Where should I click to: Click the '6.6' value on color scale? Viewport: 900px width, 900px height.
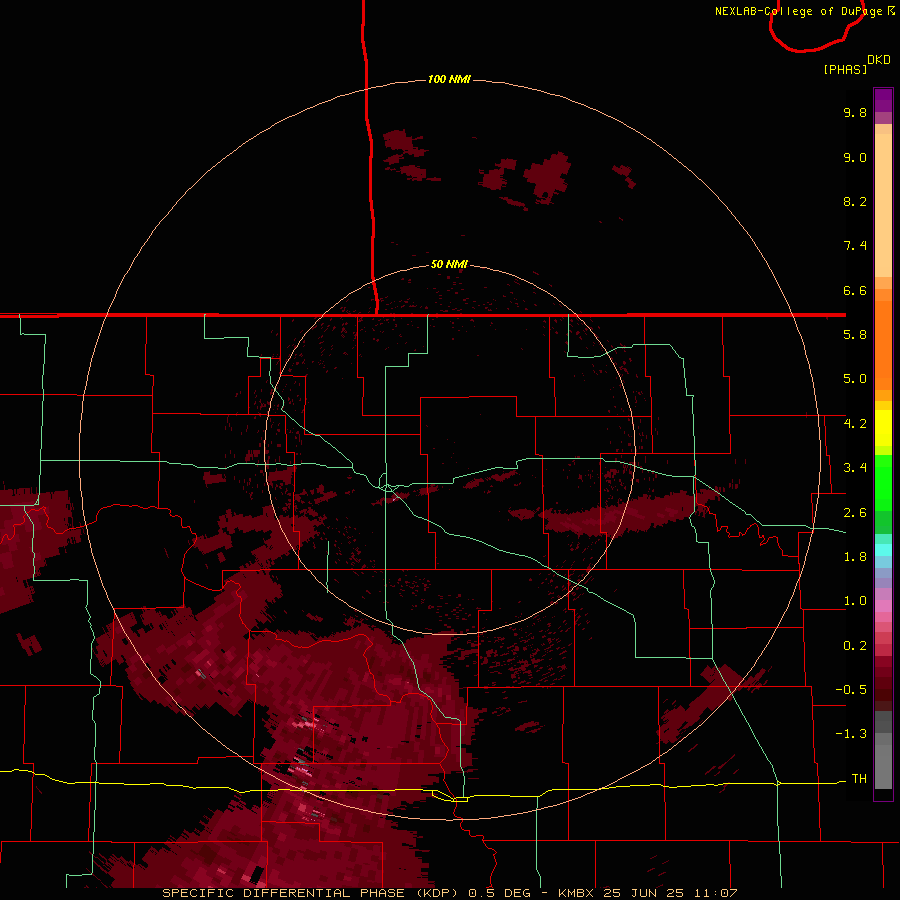pyautogui.click(x=855, y=290)
